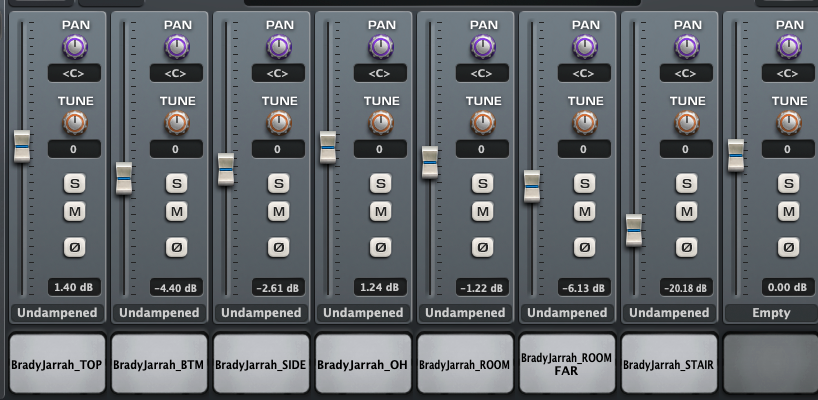Viewport: 818px width, 400px height.
Task: Click the volume fader of BradyJarrah_TOP
Action: click(x=22, y=147)
